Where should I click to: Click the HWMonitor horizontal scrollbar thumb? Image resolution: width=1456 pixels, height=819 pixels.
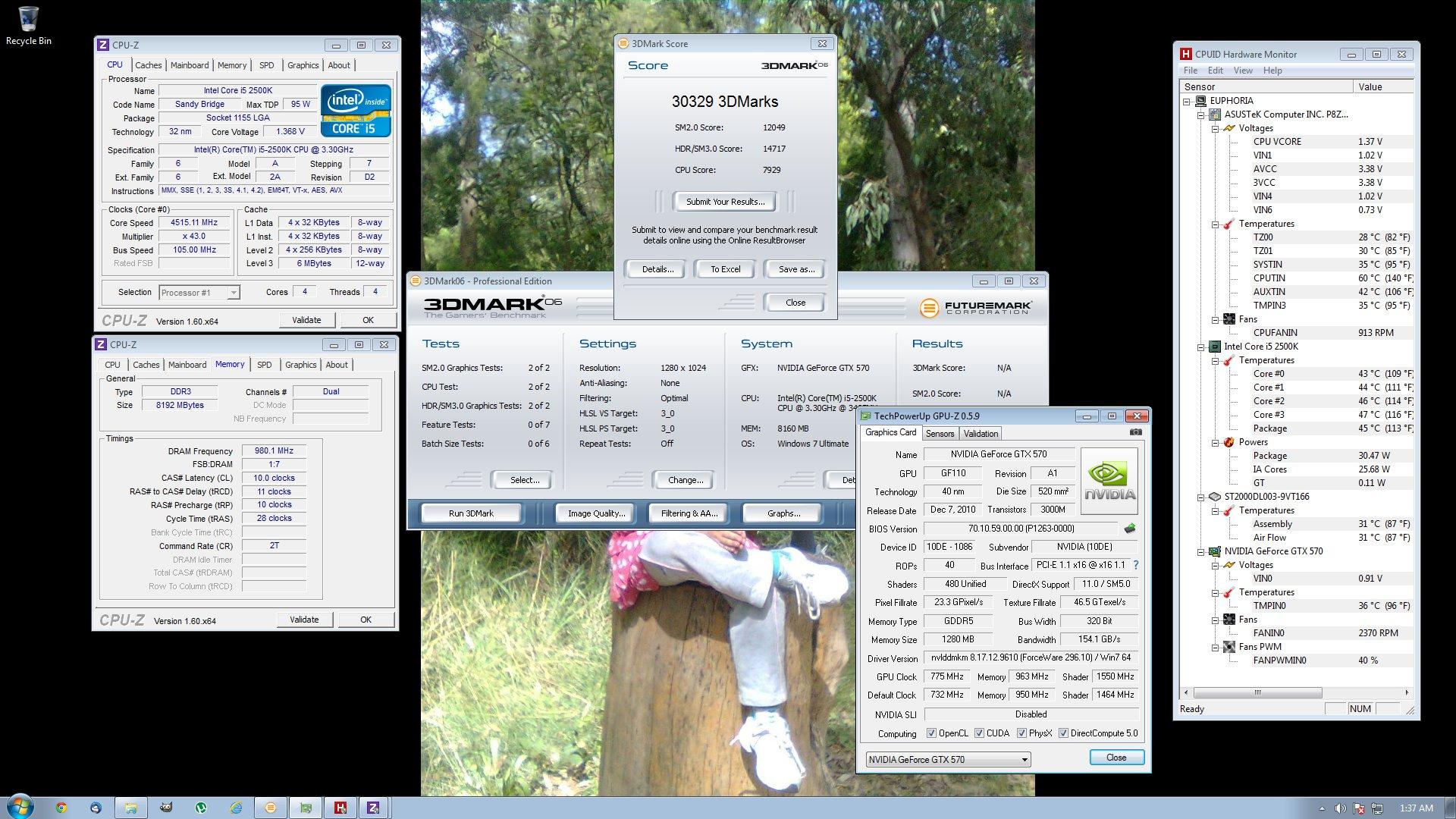1257,692
